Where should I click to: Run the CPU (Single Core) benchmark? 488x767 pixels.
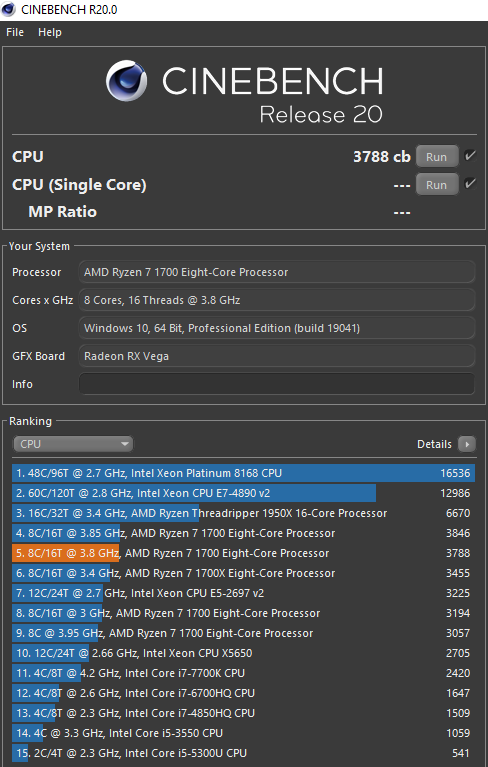click(x=437, y=184)
